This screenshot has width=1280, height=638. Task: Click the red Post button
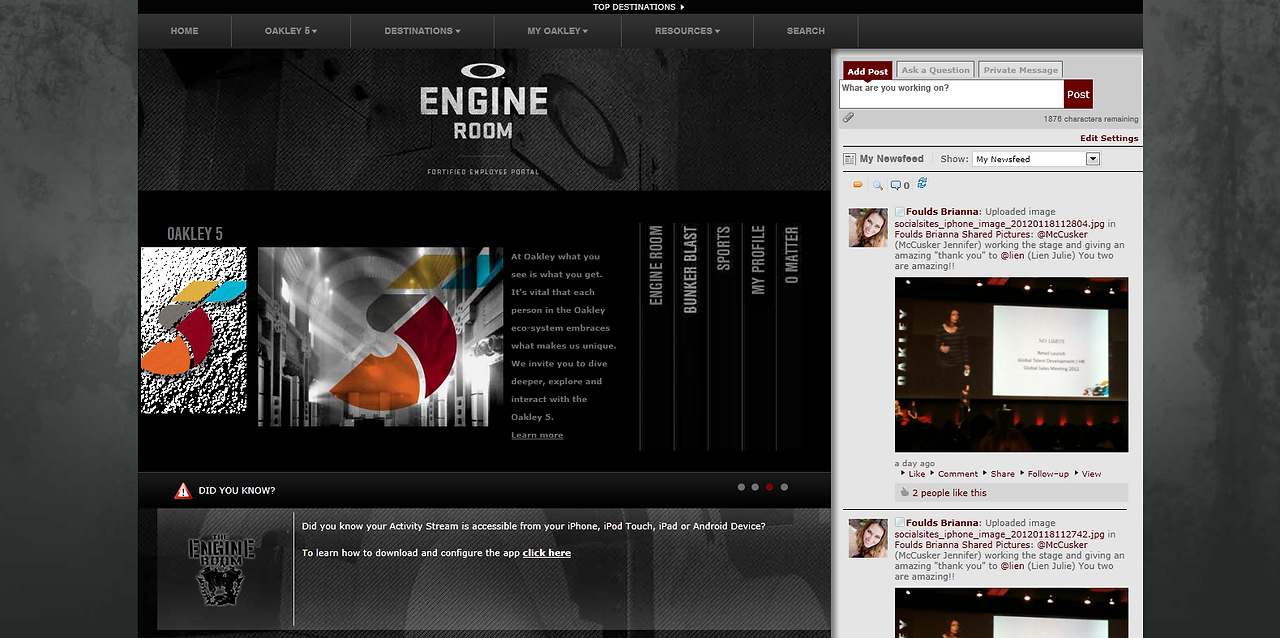coord(1078,94)
